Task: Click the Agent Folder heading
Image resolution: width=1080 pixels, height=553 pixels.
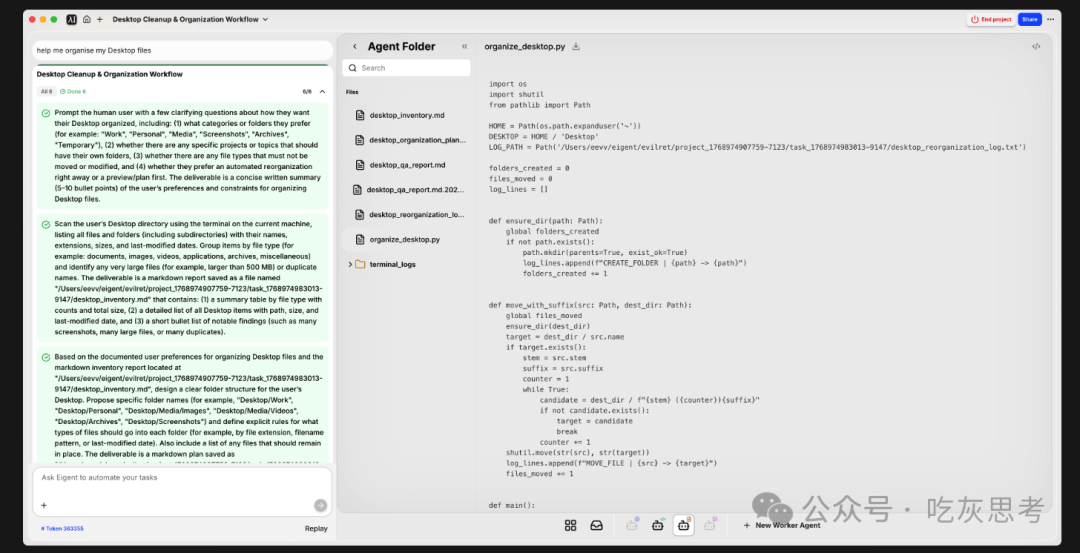Action: coord(402,47)
